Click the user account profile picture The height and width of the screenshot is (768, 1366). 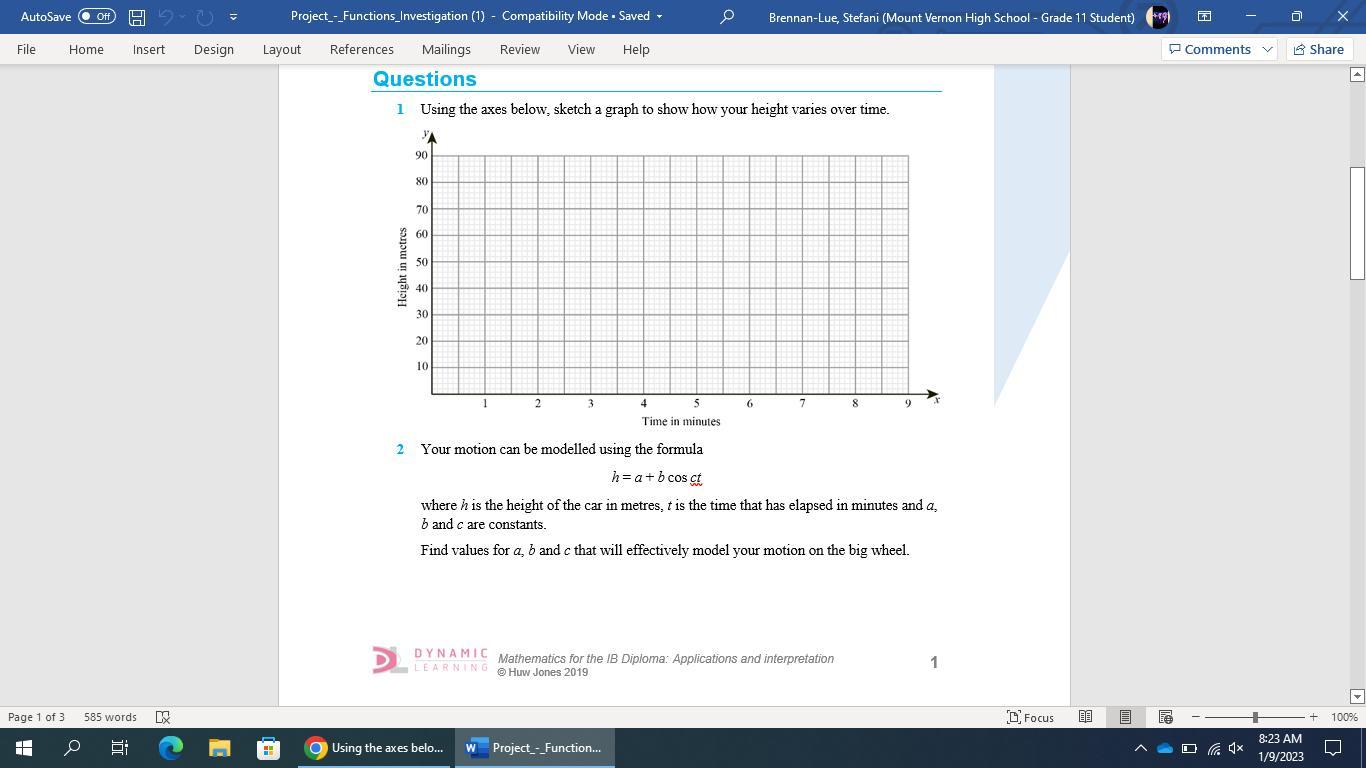(x=1159, y=17)
